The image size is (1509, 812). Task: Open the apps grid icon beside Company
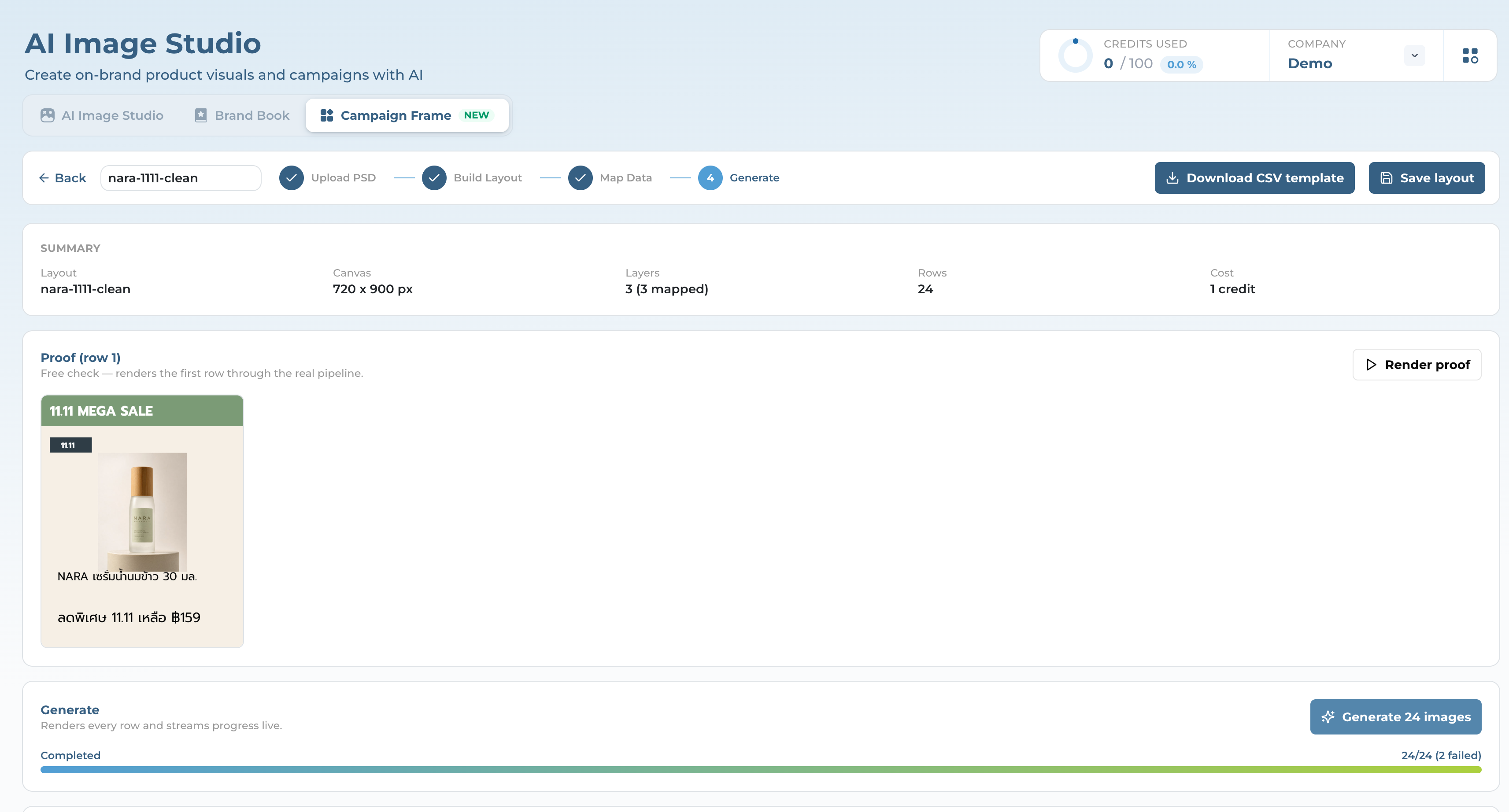1470,55
